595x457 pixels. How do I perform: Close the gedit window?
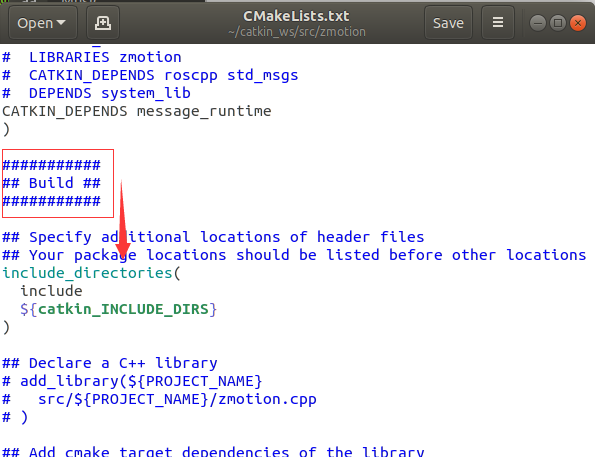pos(578,23)
